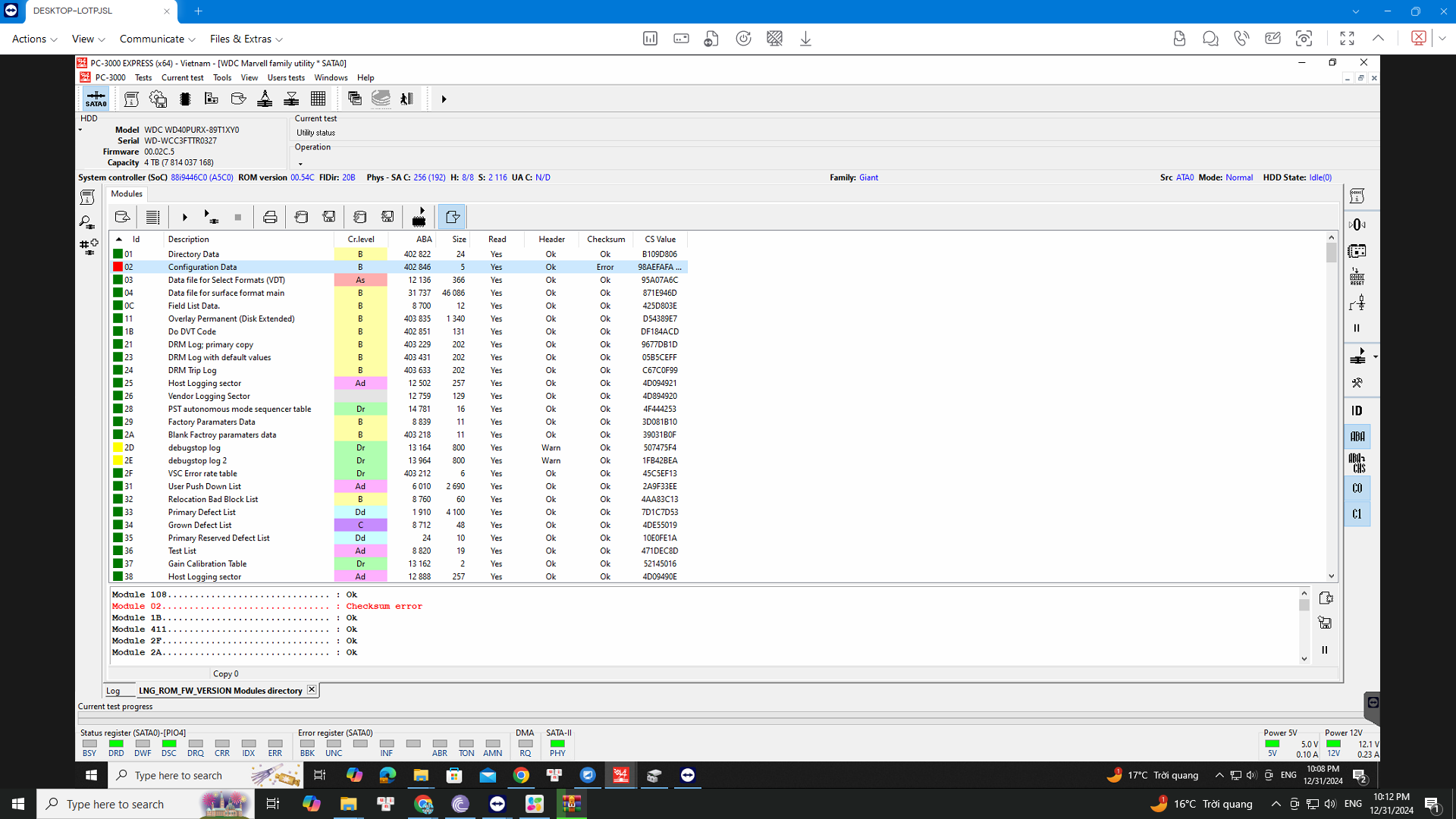Select the Directory Data module row
This screenshot has height=819, width=1456.
[x=399, y=254]
